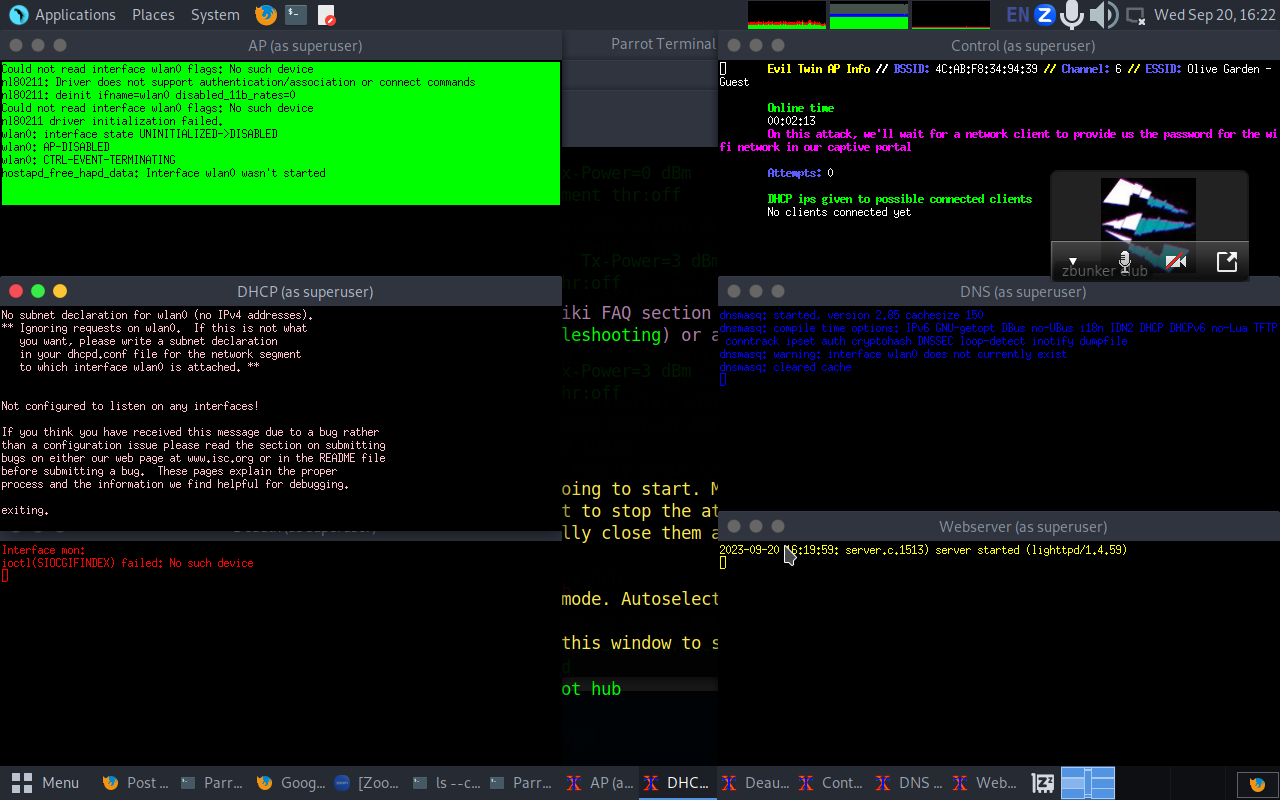Open the Applications menu
The image size is (1280, 800).
[63, 15]
